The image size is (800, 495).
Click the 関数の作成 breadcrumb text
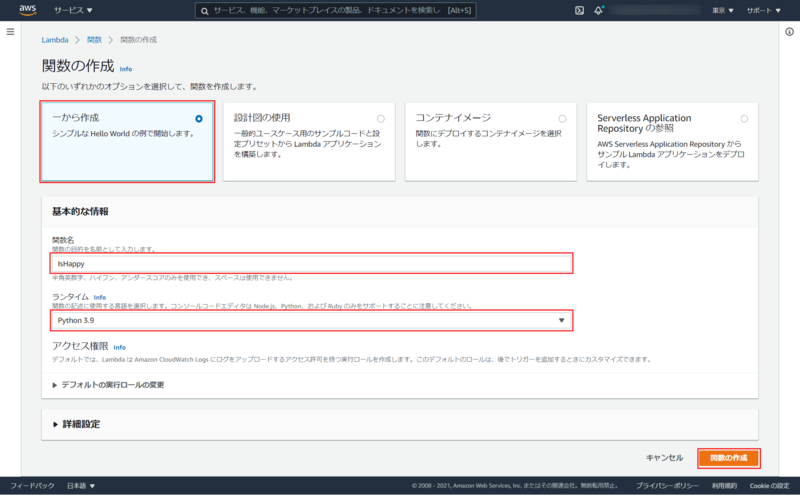[138, 40]
